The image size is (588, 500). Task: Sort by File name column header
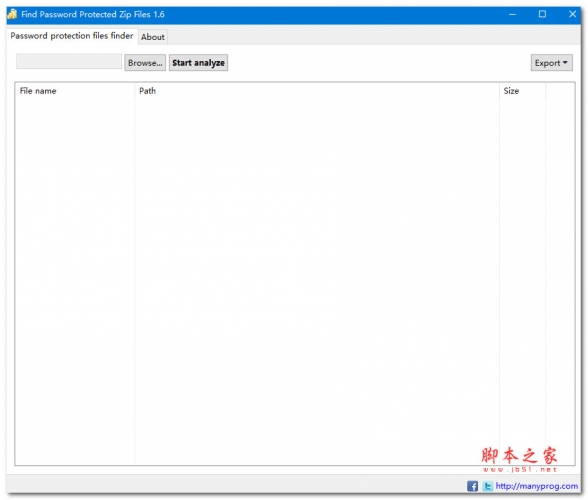click(x=75, y=91)
